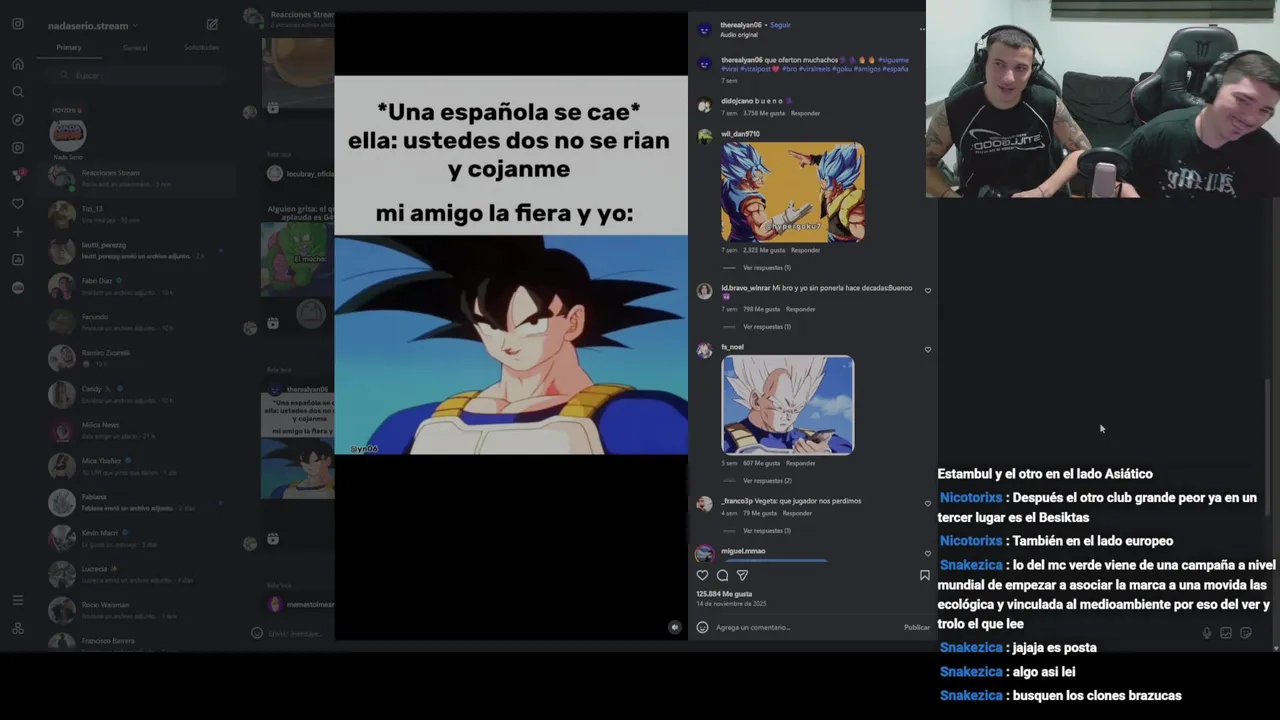Open wil_dan9710's Goku and Gogeta GIF

(793, 192)
